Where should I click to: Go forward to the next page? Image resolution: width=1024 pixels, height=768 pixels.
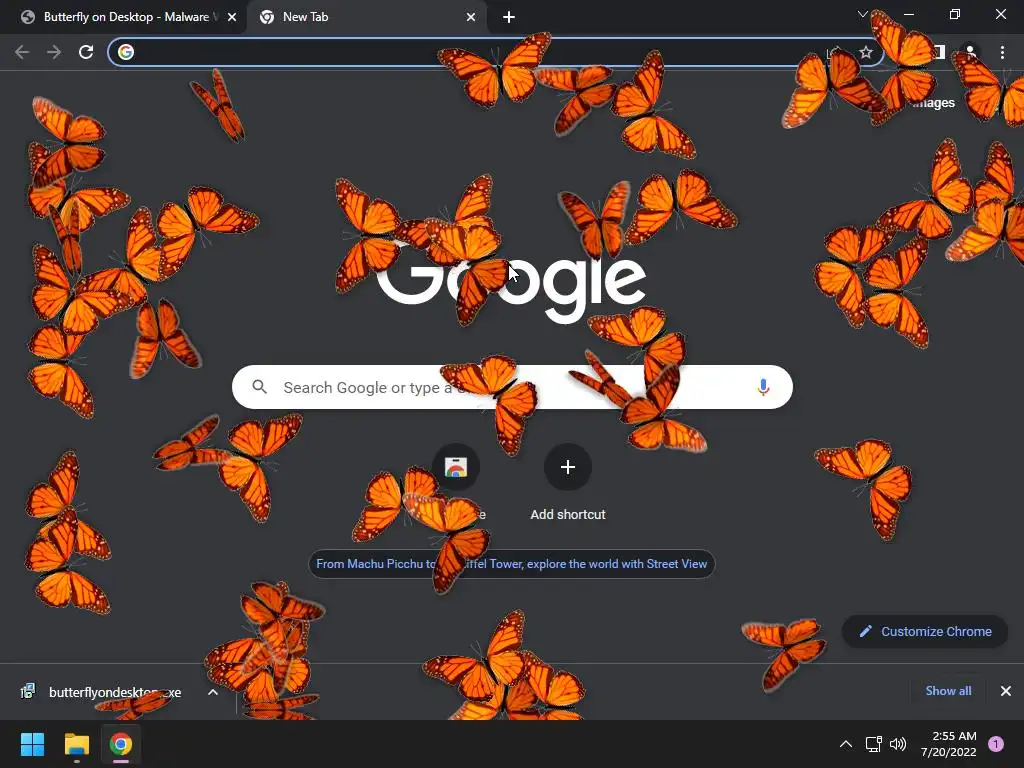coord(54,52)
